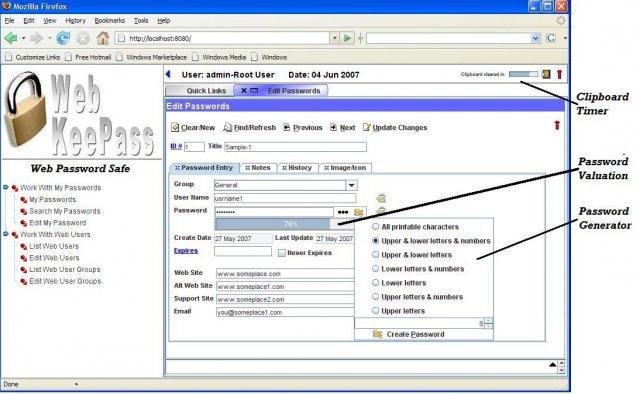Click the browser Forward arrow
This screenshot has width=640, height=394.
click(x=36, y=38)
